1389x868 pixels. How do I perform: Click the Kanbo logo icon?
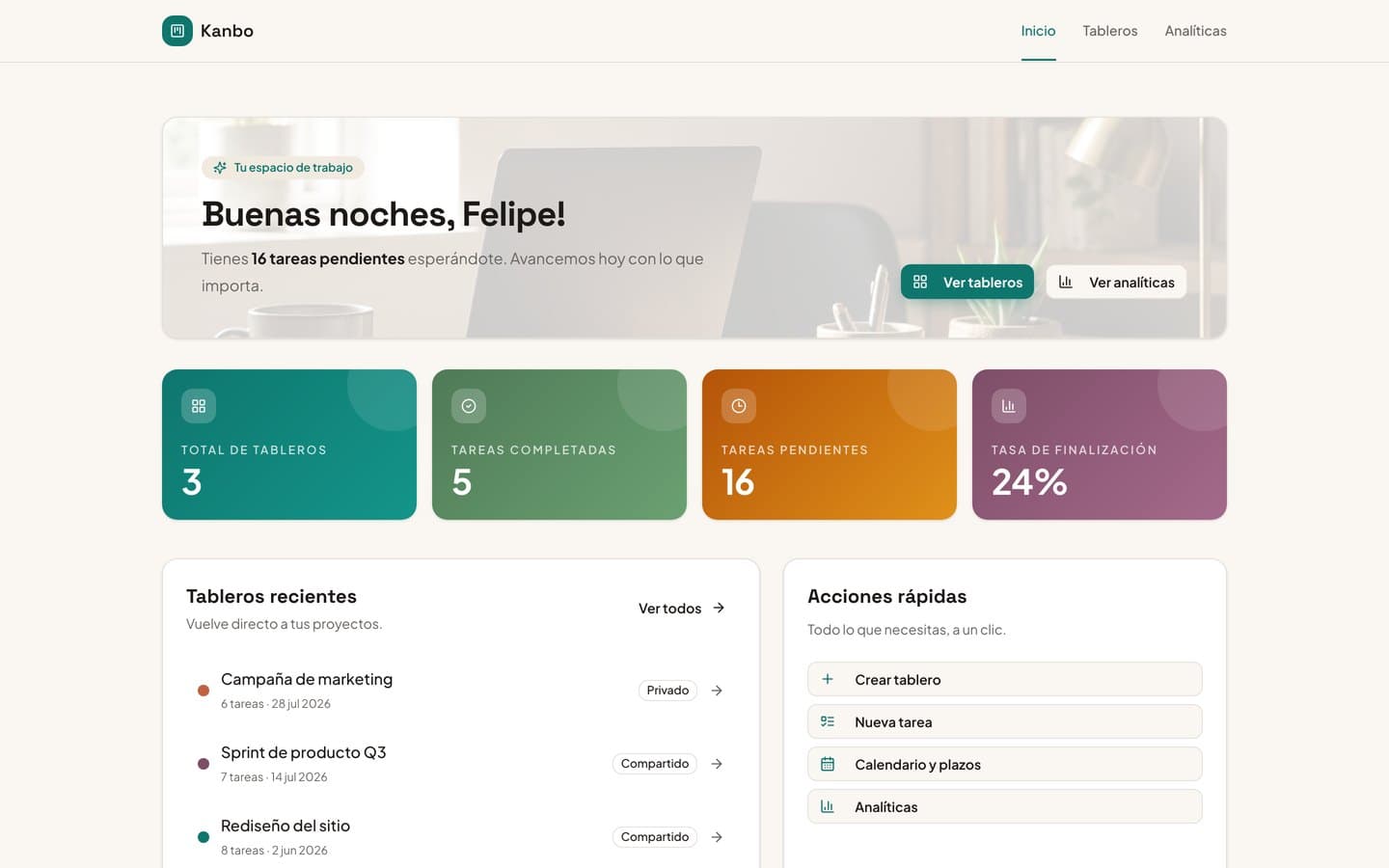click(x=177, y=31)
